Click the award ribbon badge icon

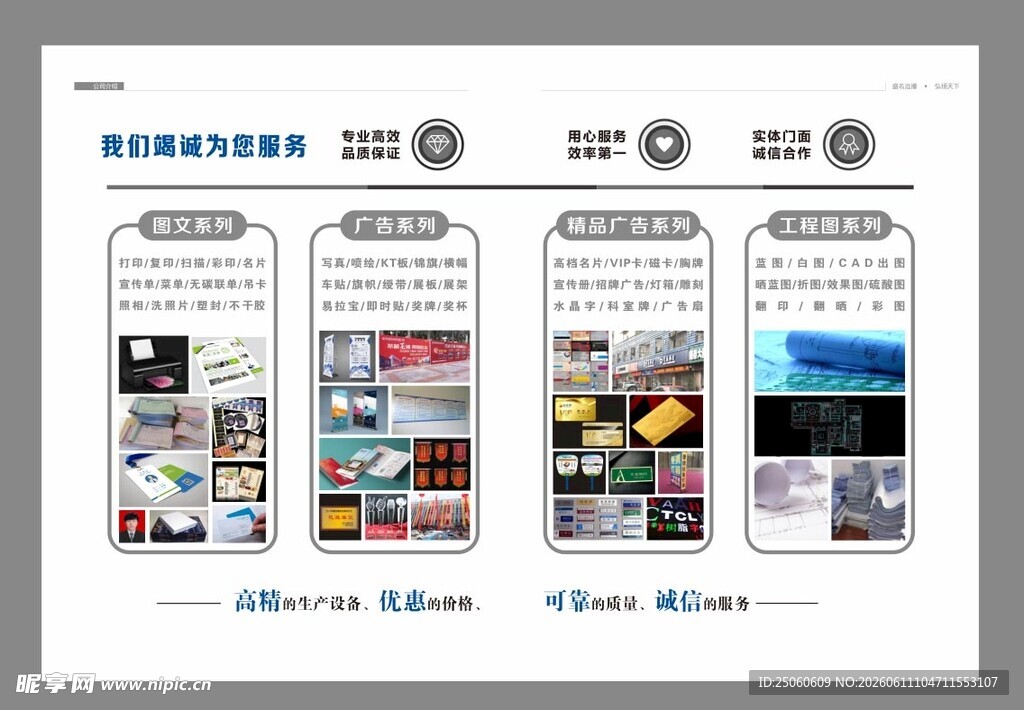pyautogui.click(x=849, y=144)
